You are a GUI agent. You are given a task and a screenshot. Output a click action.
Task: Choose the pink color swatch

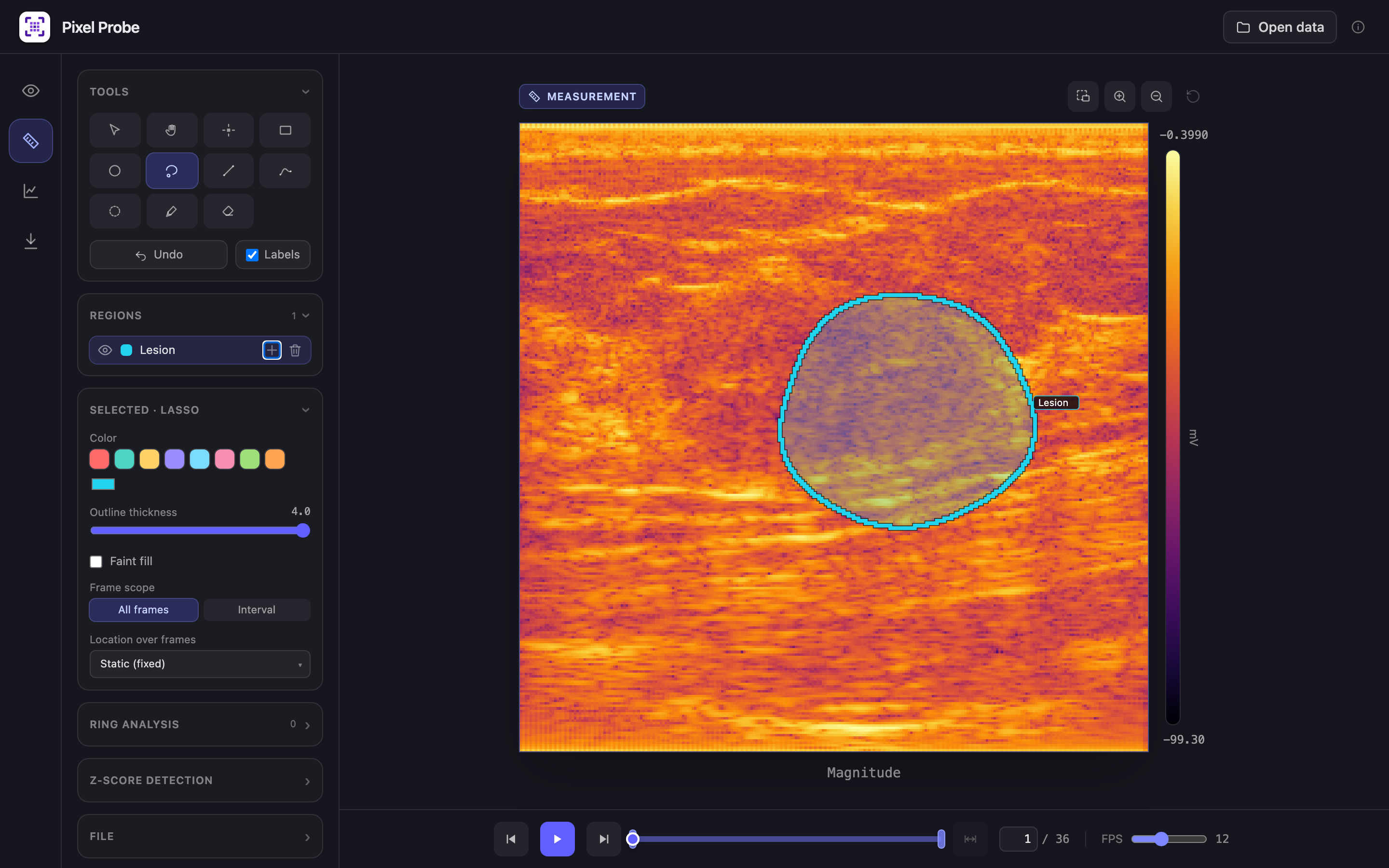[x=224, y=459]
